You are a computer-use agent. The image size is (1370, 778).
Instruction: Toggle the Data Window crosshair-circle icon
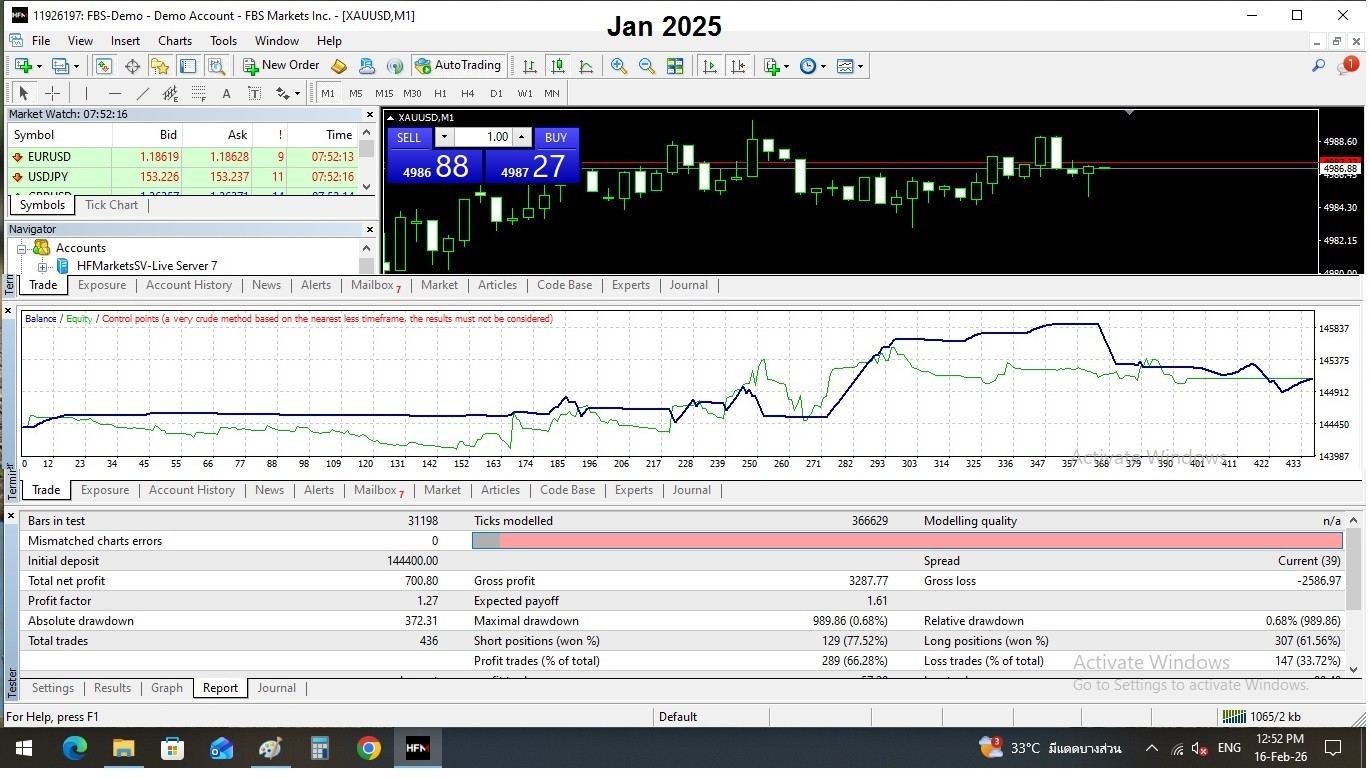pyautogui.click(x=132, y=66)
